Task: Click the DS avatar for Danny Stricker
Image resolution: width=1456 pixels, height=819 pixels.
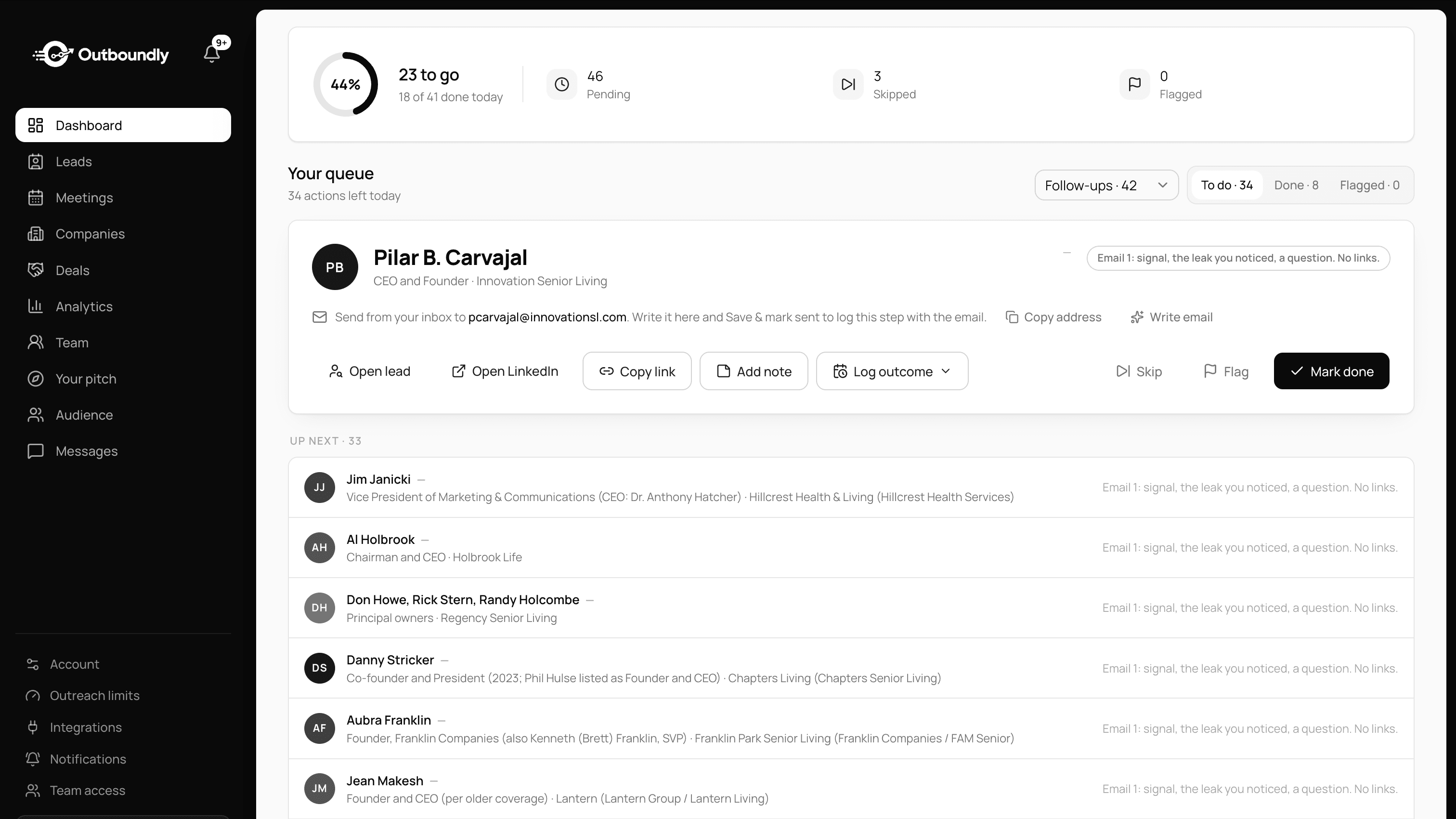Action: (319, 668)
